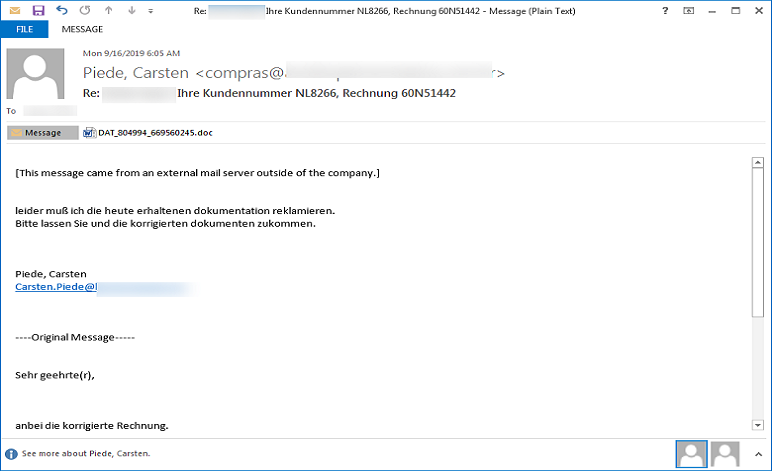This screenshot has width=772, height=471.
Task: Click sender name 'Piede, Carsten' in header
Action: (135, 73)
